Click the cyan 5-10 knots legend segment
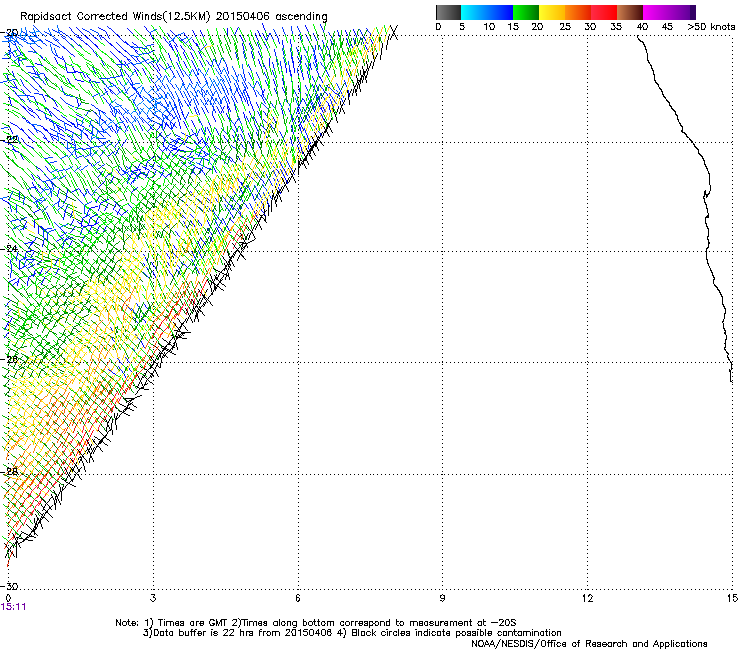This screenshot has width=740, height=650. [x=474, y=12]
